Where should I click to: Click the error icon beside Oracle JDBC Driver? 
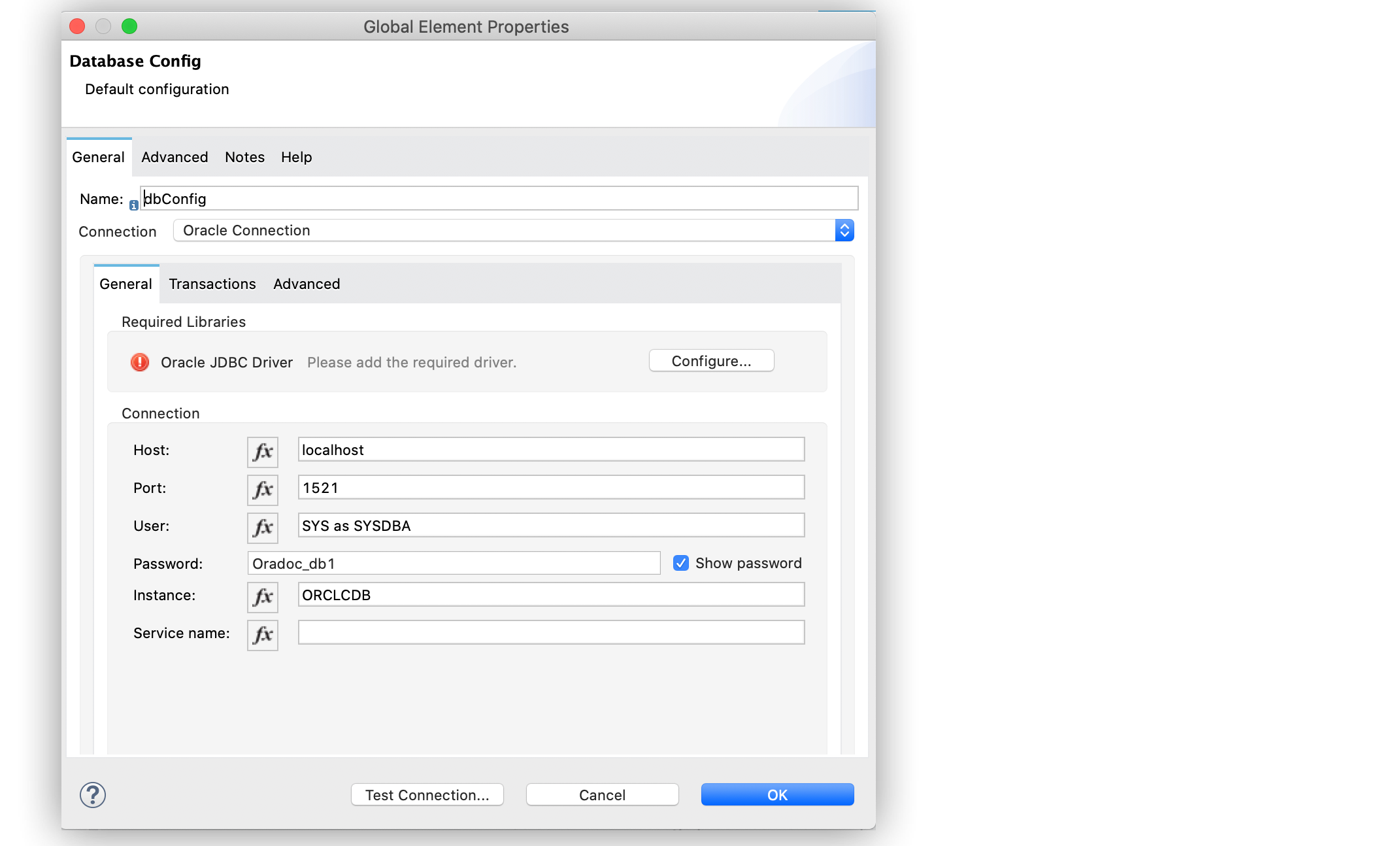tap(139, 362)
